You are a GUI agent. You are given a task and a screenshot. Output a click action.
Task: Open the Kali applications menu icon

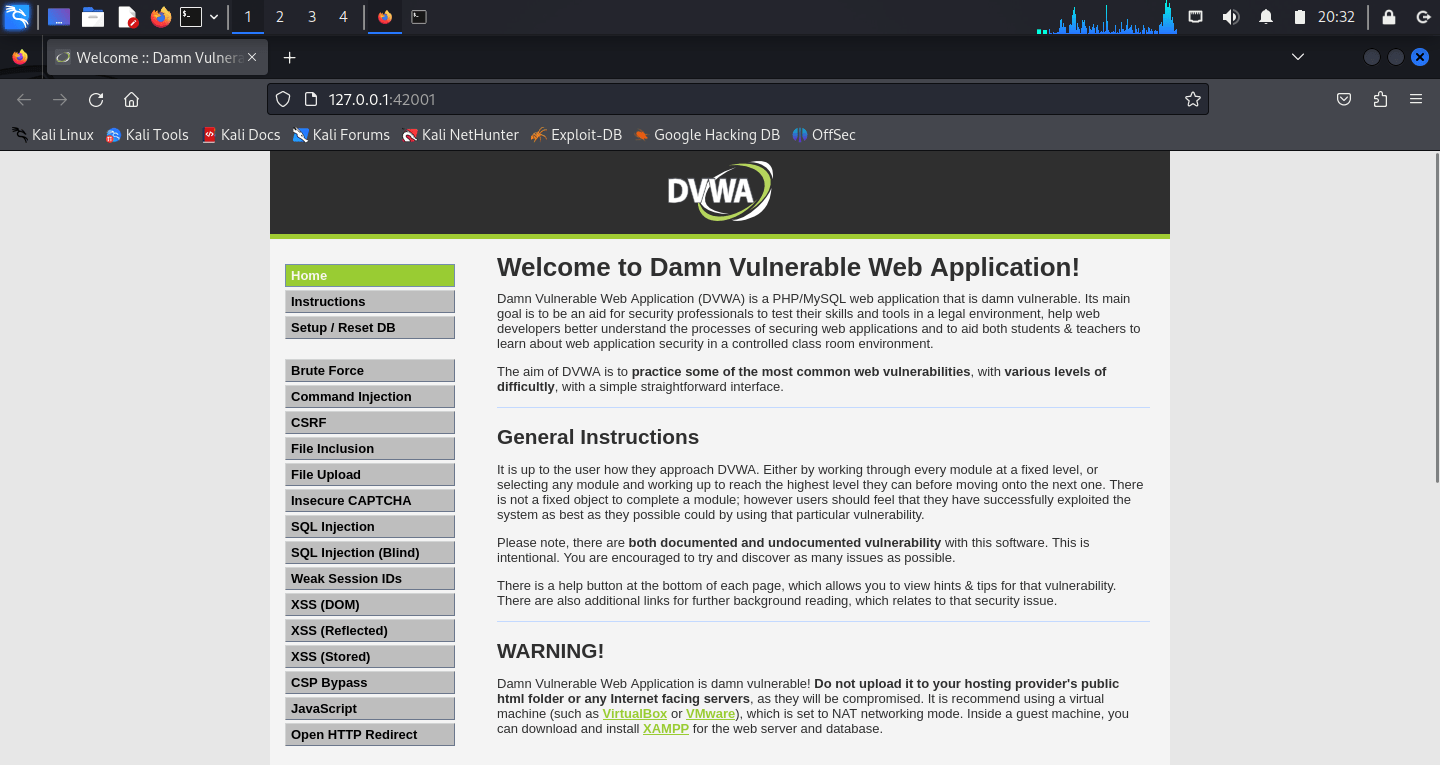tap(17, 16)
